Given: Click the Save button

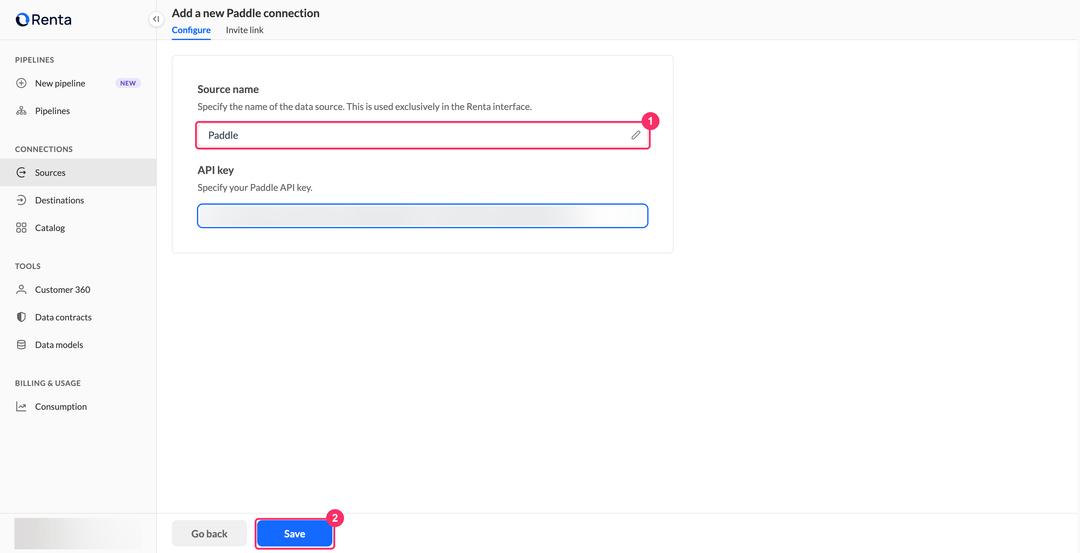Looking at the screenshot, I should (294, 534).
